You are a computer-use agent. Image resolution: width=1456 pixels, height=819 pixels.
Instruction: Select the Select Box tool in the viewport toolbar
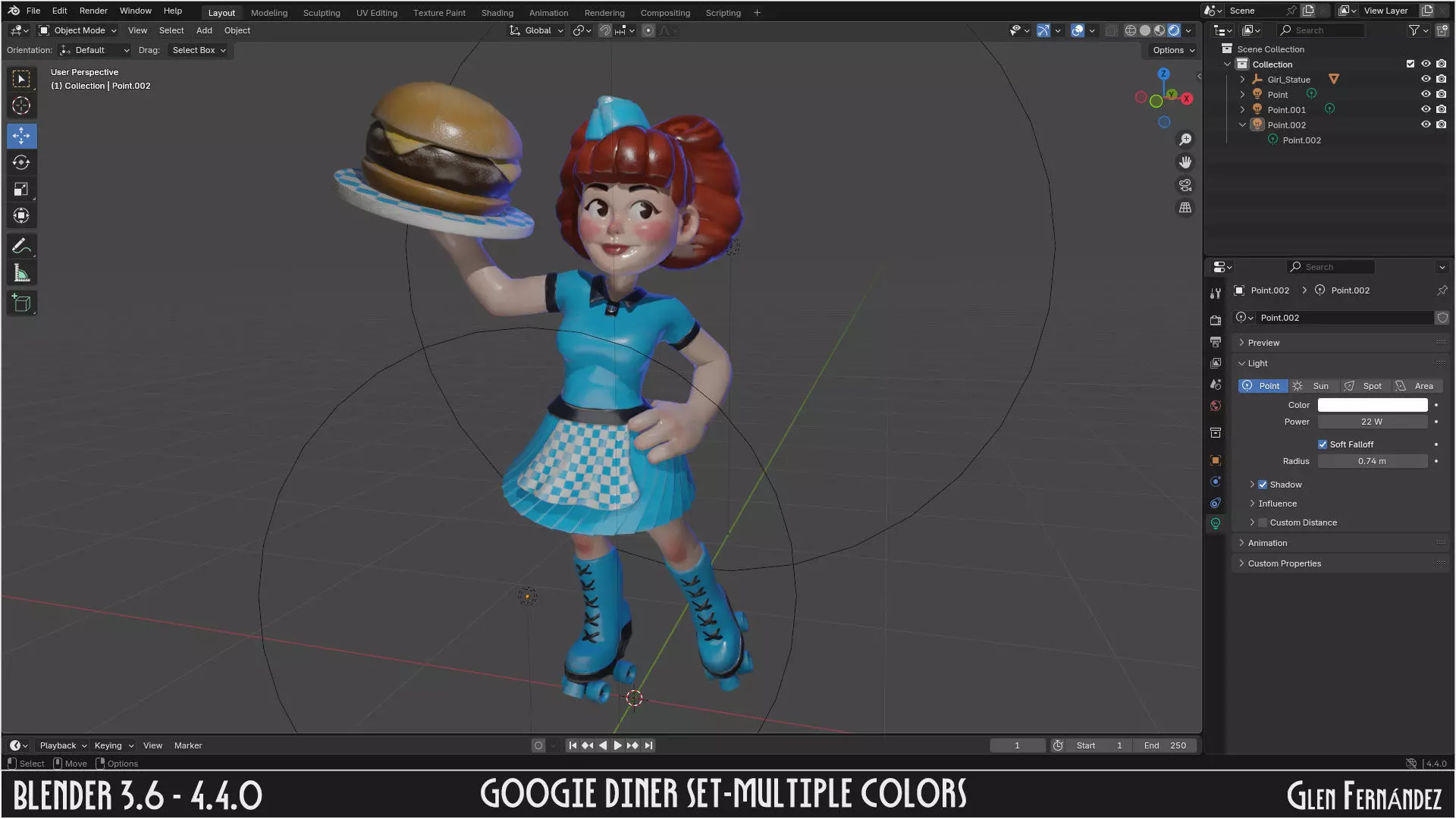[x=21, y=79]
